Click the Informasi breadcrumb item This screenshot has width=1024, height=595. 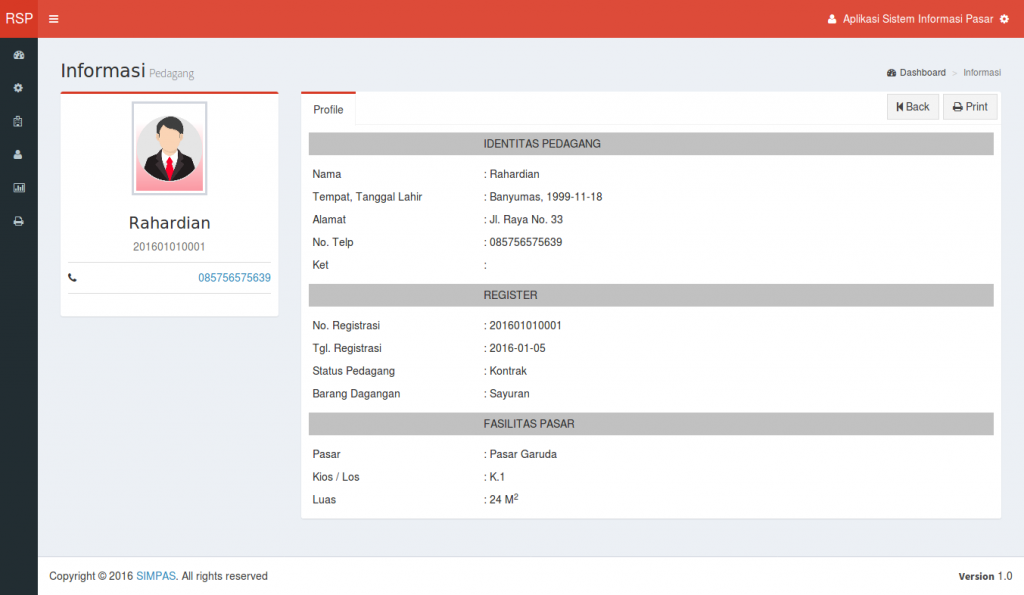click(982, 73)
